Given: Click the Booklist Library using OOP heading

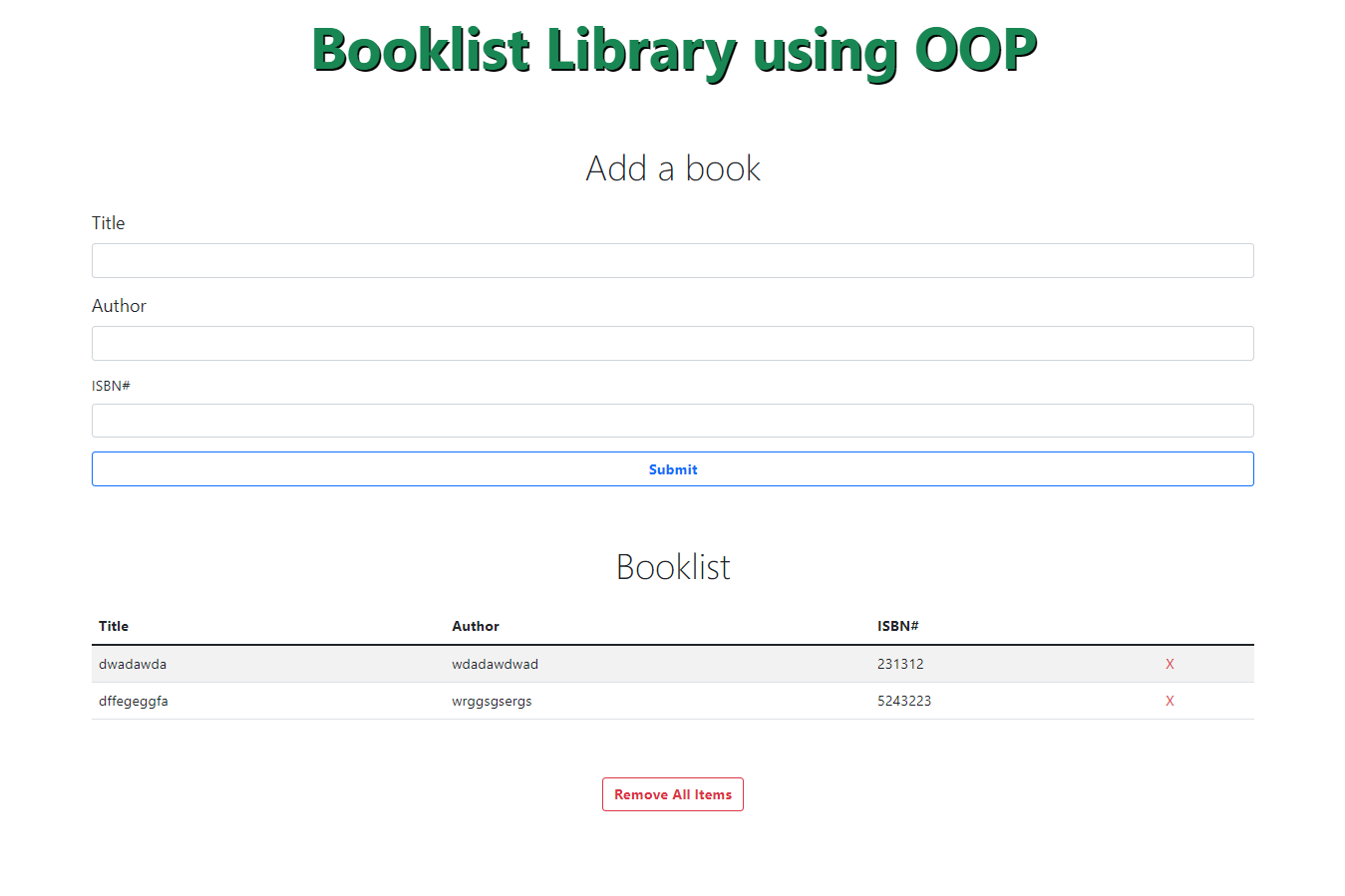Looking at the screenshot, I should (673, 51).
